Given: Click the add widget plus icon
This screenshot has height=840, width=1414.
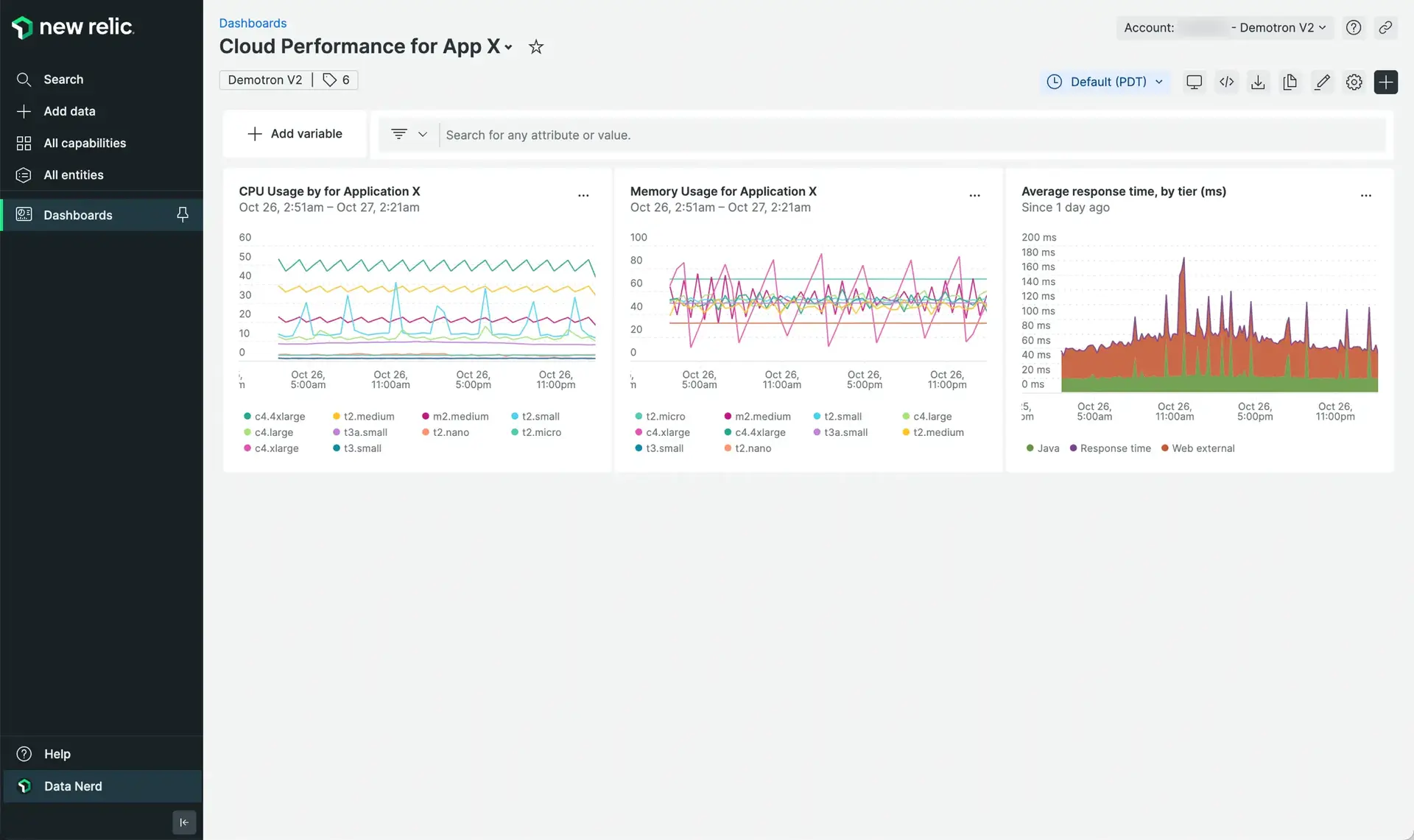Looking at the screenshot, I should point(1385,82).
